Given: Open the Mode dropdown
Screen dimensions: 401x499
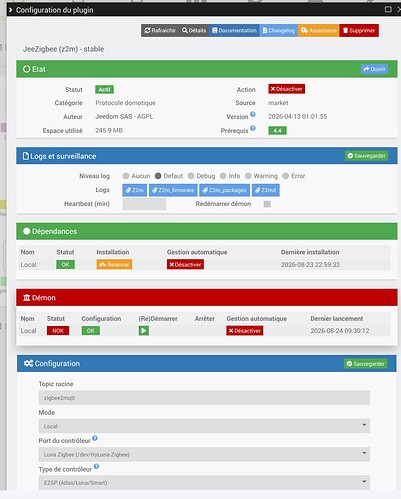Looking at the screenshot, I should pos(204,426).
